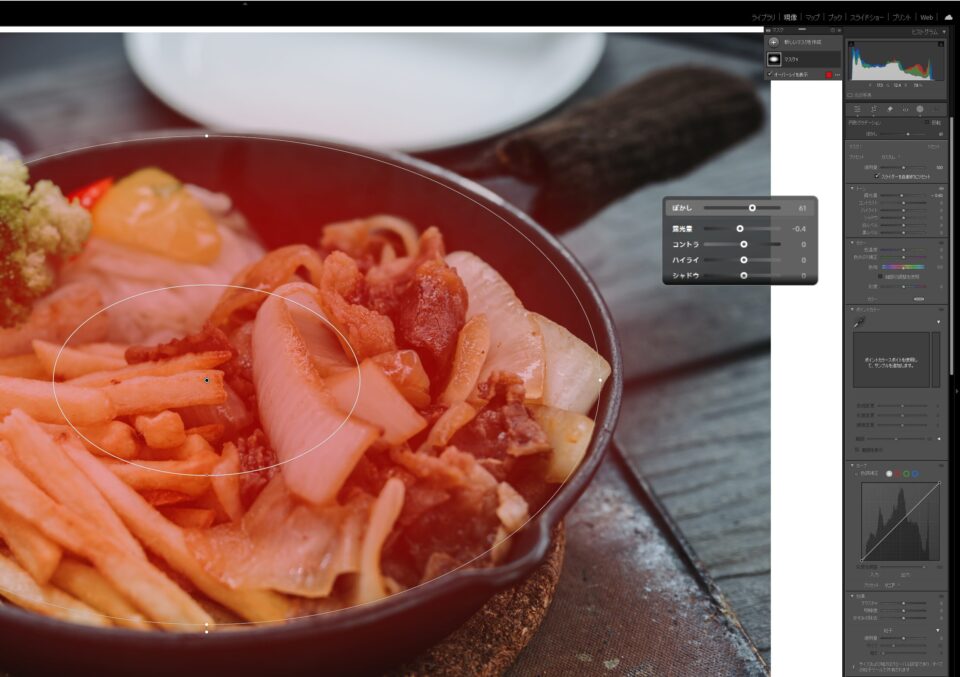Select the elliptical mask thumbnail in Masks panel
The image size is (960, 677).
coord(775,59)
